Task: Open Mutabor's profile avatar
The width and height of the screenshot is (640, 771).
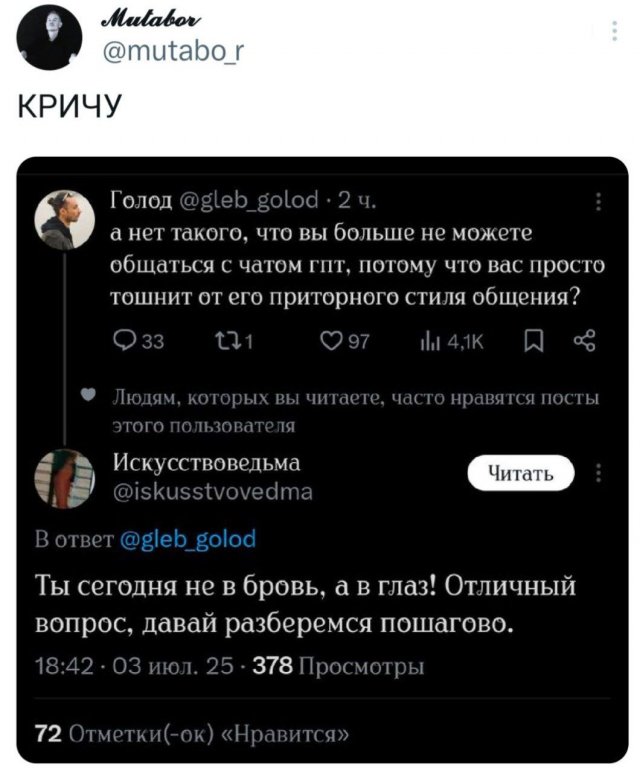Action: pyautogui.click(x=44, y=40)
